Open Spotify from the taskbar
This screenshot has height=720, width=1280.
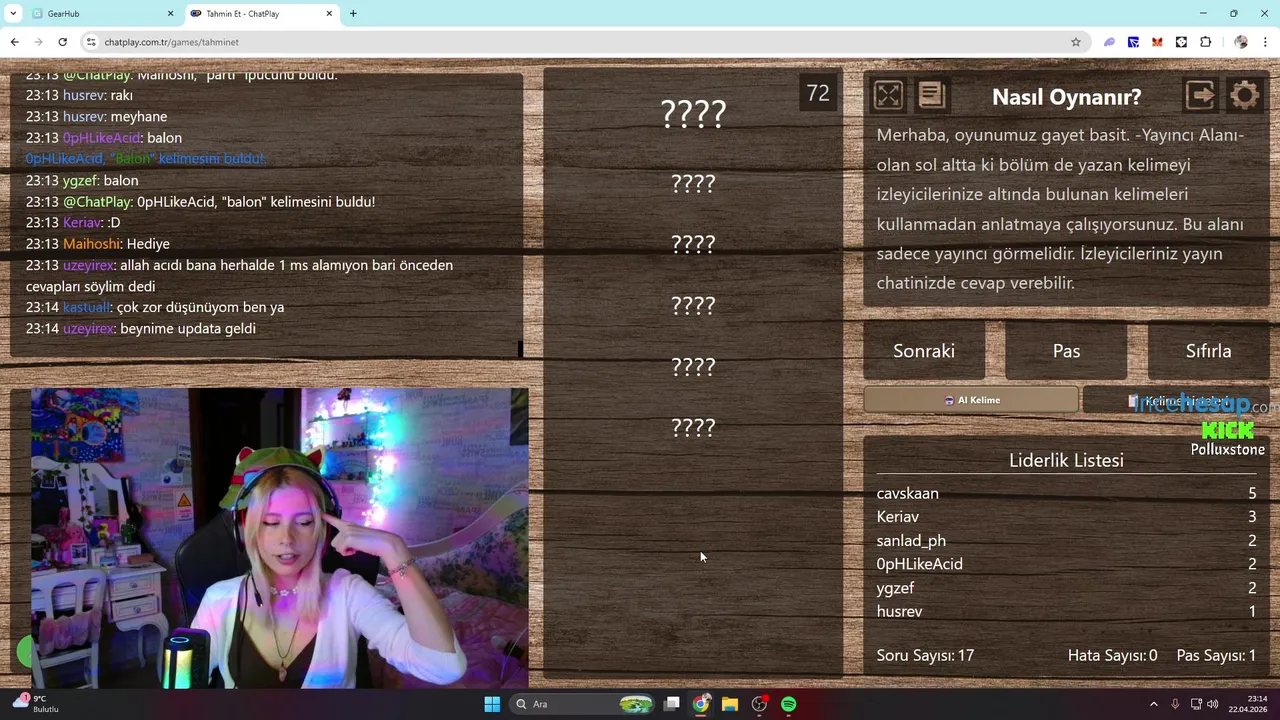point(789,704)
